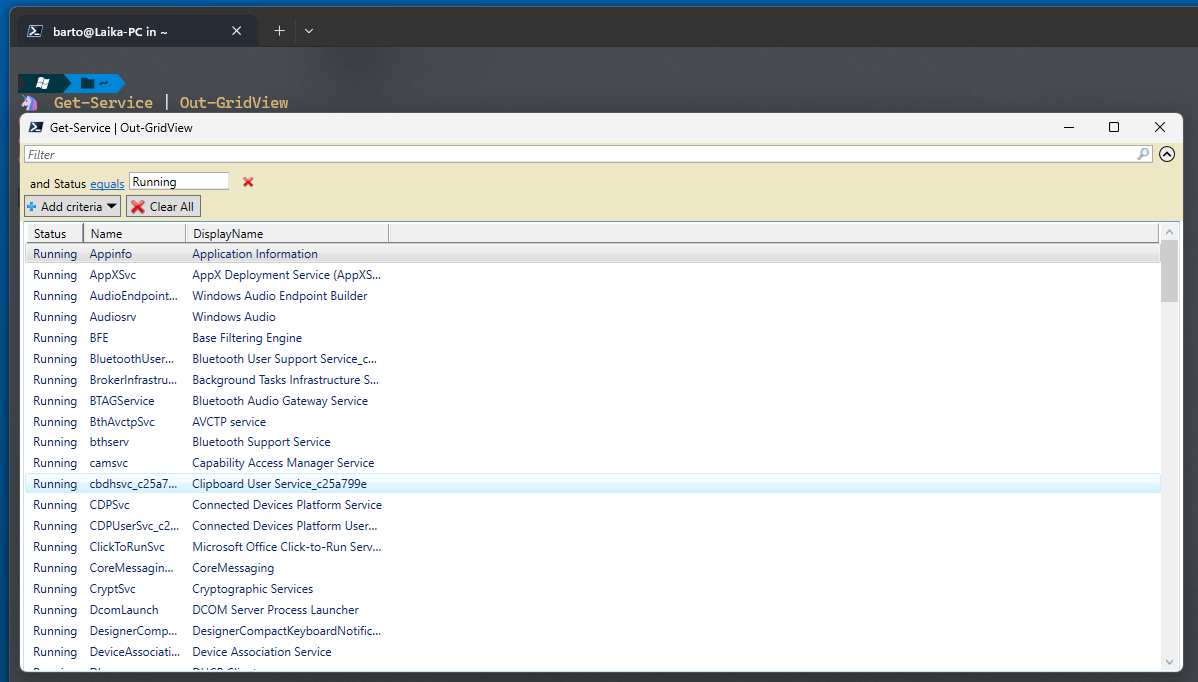This screenshot has height=682, width=1198.
Task: Open terminal profiles dropdown arrow
Action: click(309, 31)
